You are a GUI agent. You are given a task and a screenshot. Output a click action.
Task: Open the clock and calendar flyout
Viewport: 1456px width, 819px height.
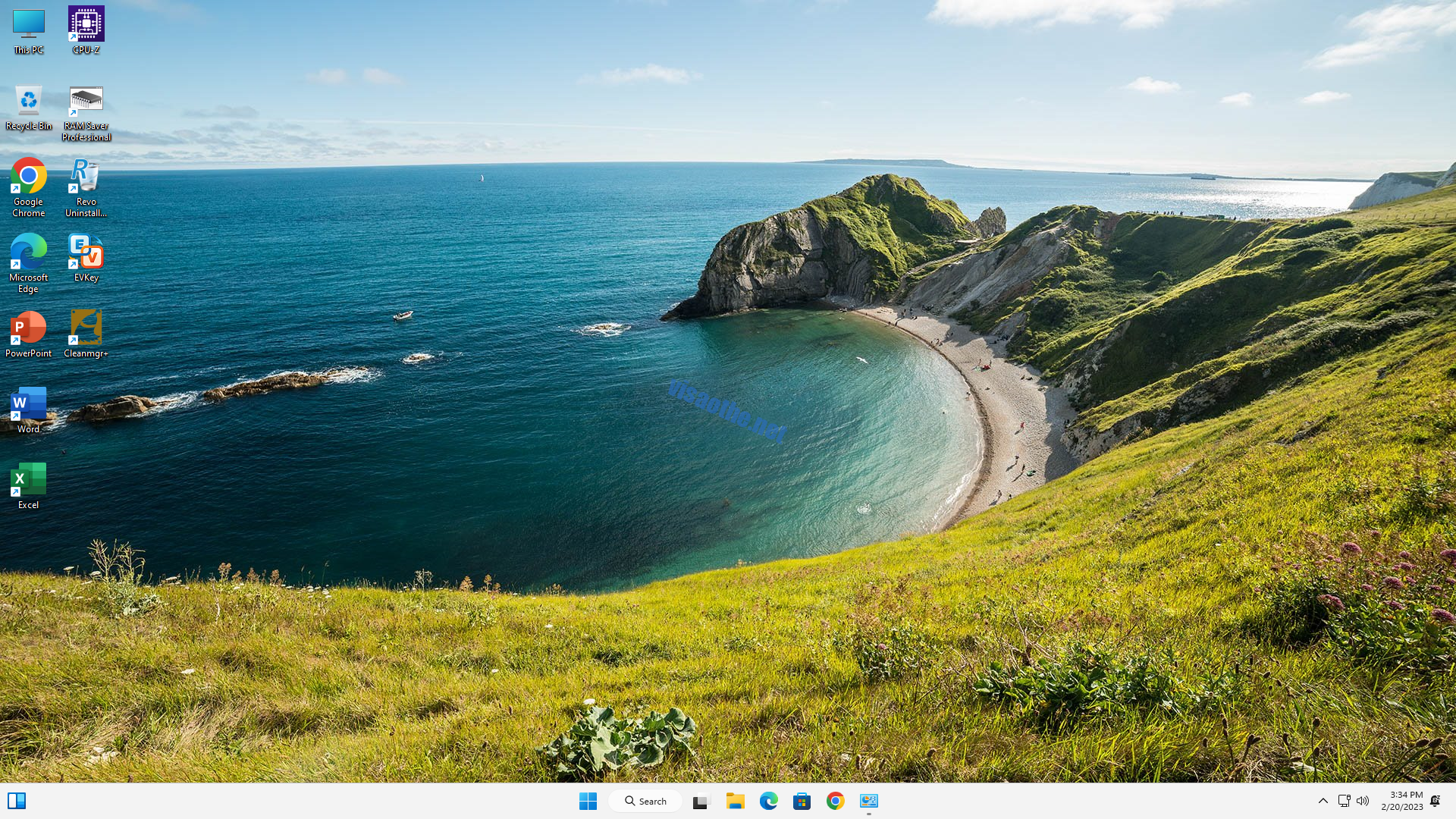(x=1401, y=801)
